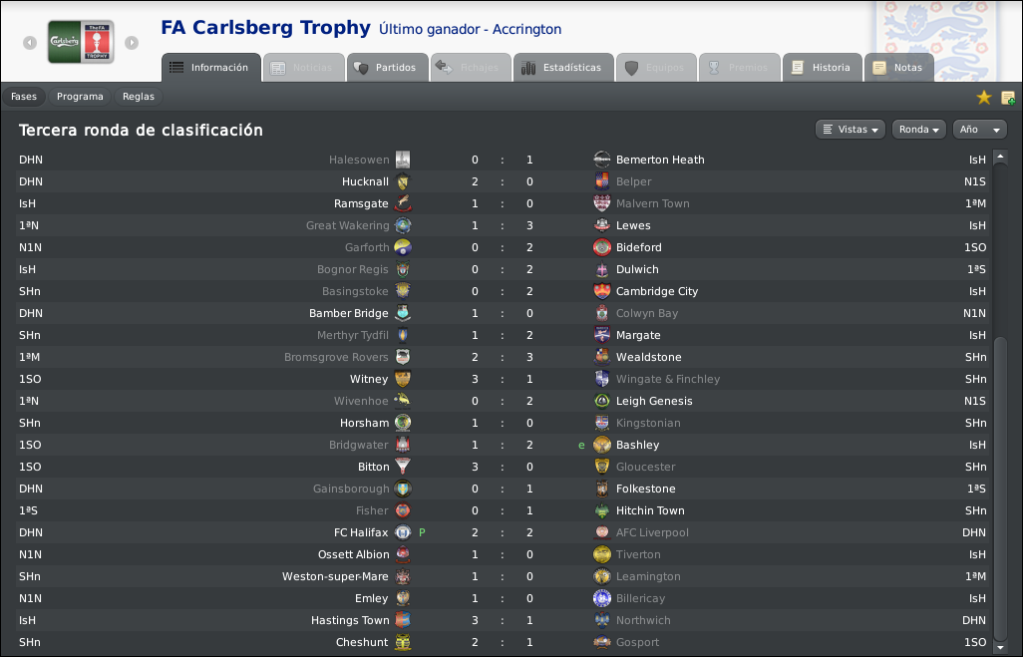This screenshot has width=1023, height=657.
Task: Open the Historia tab
Action: (822, 67)
